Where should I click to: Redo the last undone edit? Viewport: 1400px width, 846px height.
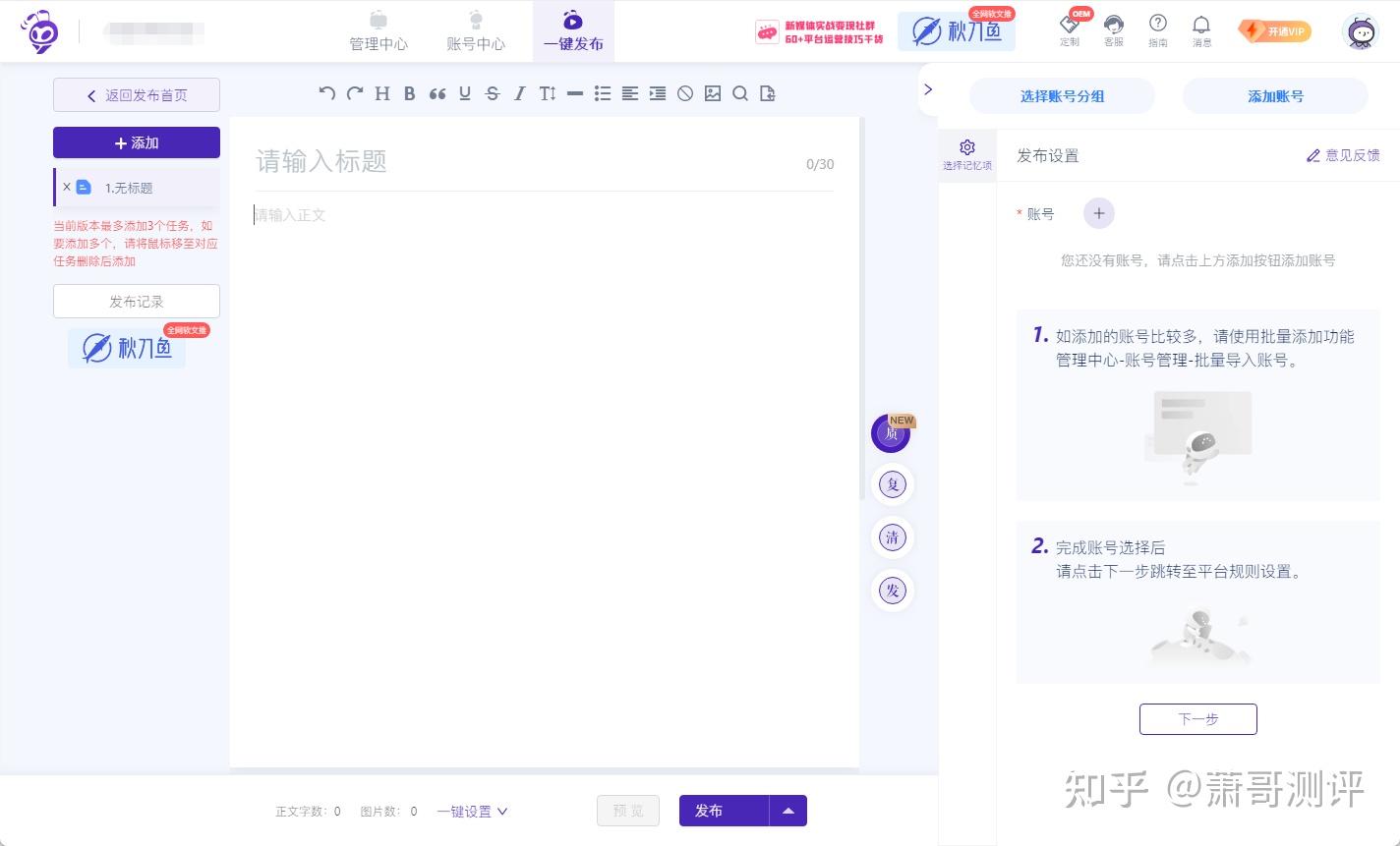(x=355, y=93)
